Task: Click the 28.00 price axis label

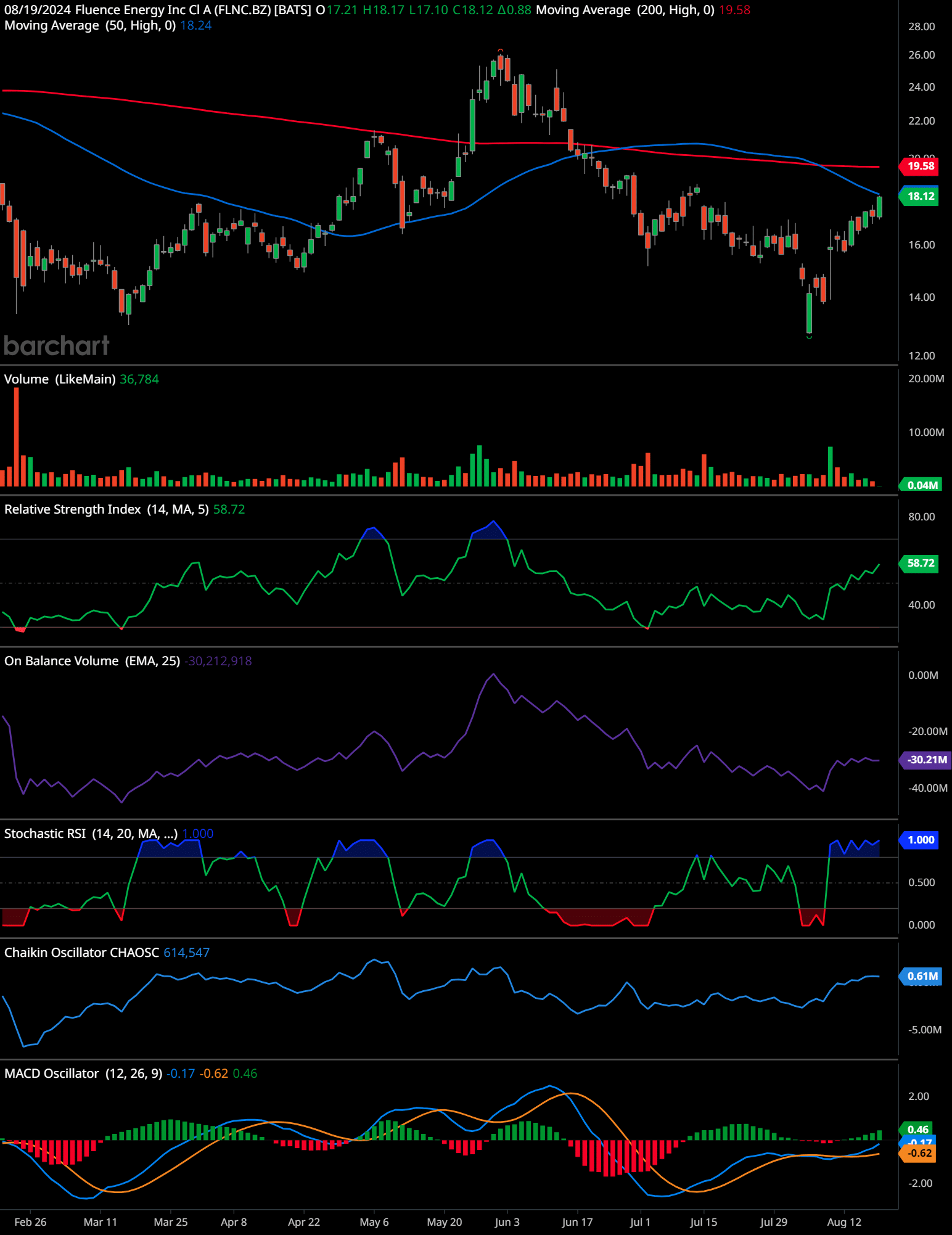Action: (x=921, y=27)
